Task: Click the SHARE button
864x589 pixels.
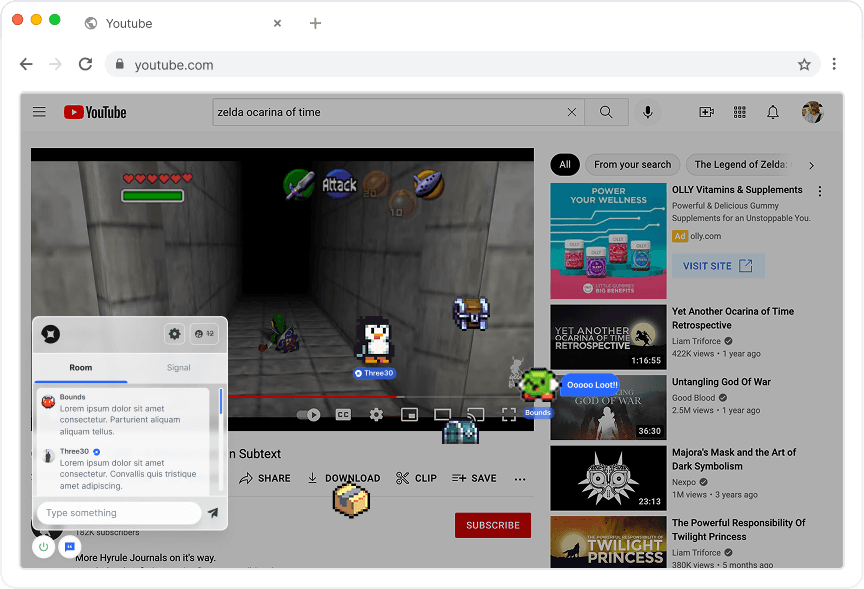Action: tap(264, 478)
